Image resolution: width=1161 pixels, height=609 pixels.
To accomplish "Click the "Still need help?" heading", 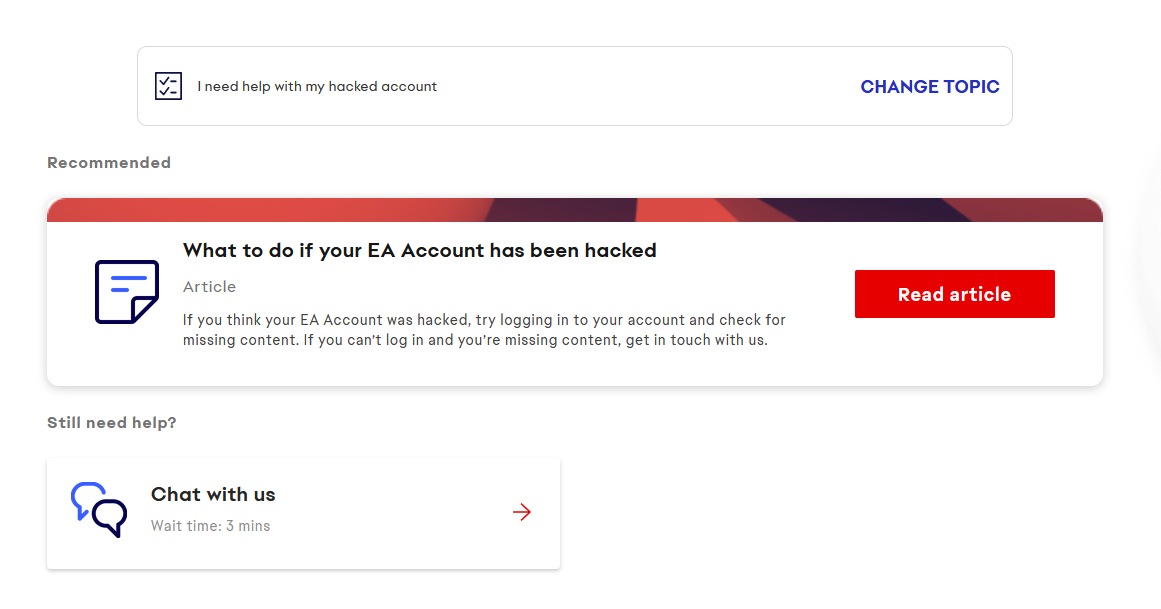I will tap(112, 423).
